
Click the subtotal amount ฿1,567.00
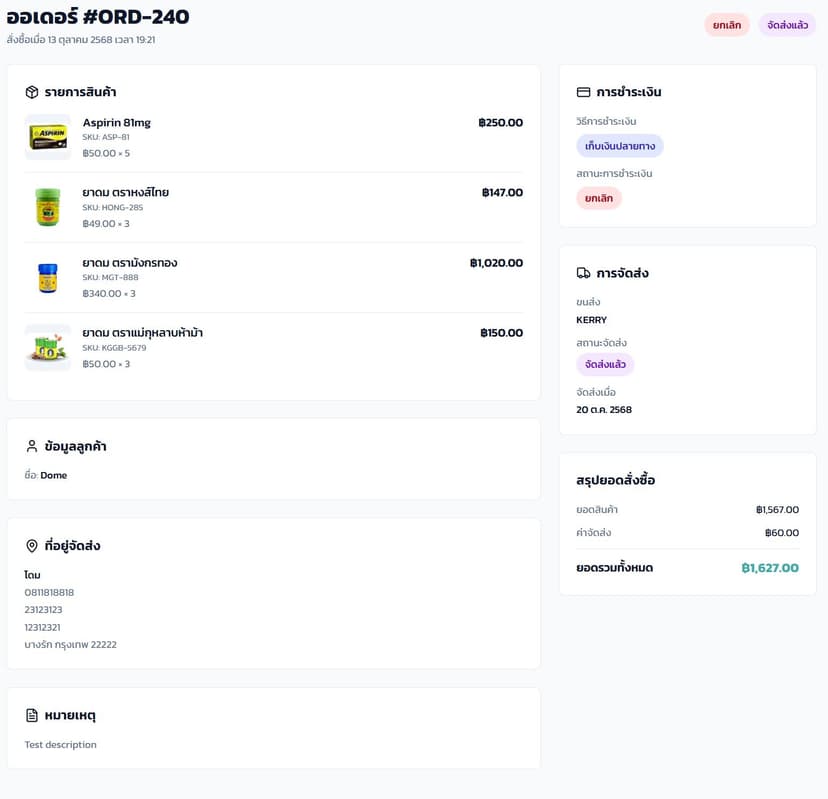click(x=777, y=510)
